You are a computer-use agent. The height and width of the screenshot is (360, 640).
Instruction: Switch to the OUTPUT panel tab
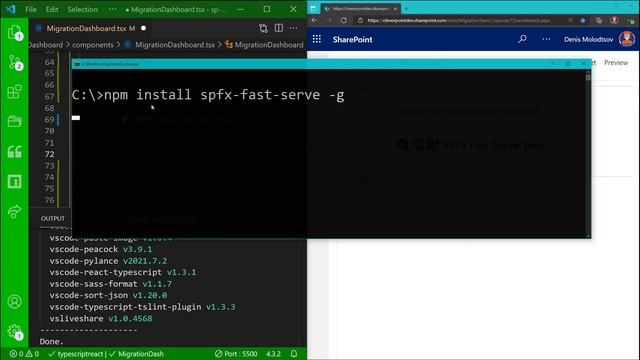point(53,218)
